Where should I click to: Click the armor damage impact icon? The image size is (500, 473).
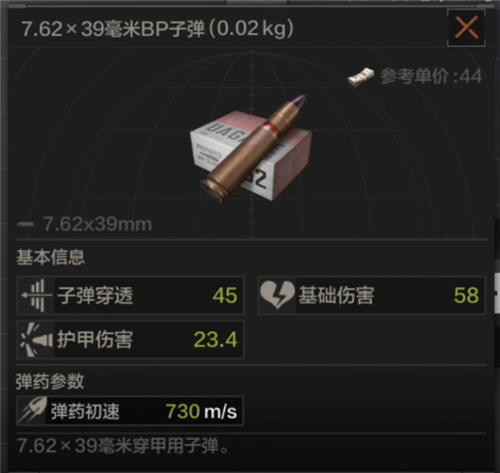[36, 340]
